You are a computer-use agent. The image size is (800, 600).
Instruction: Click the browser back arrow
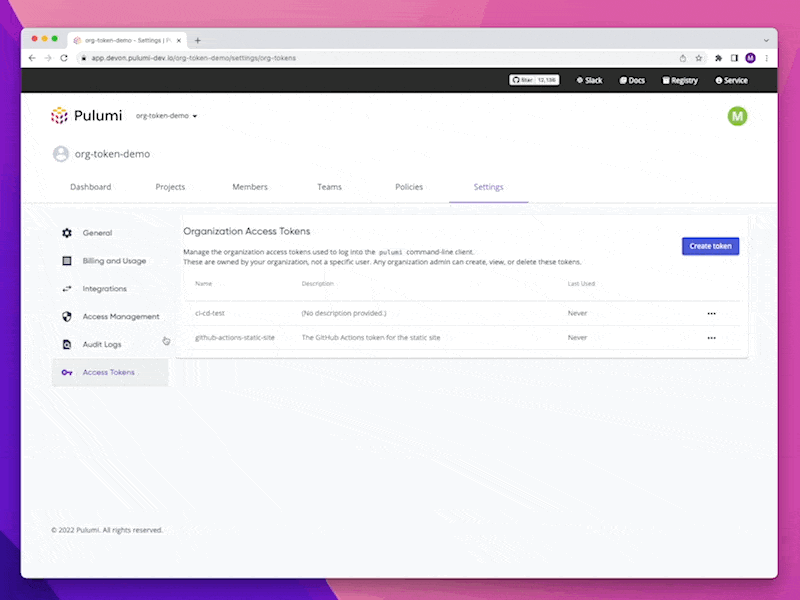point(32,58)
